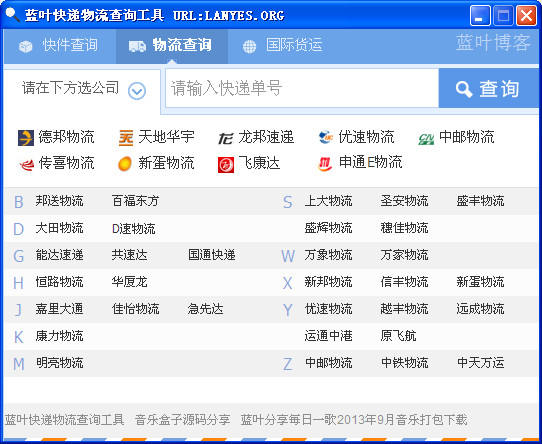Choose 运通中港 company

click(328, 336)
